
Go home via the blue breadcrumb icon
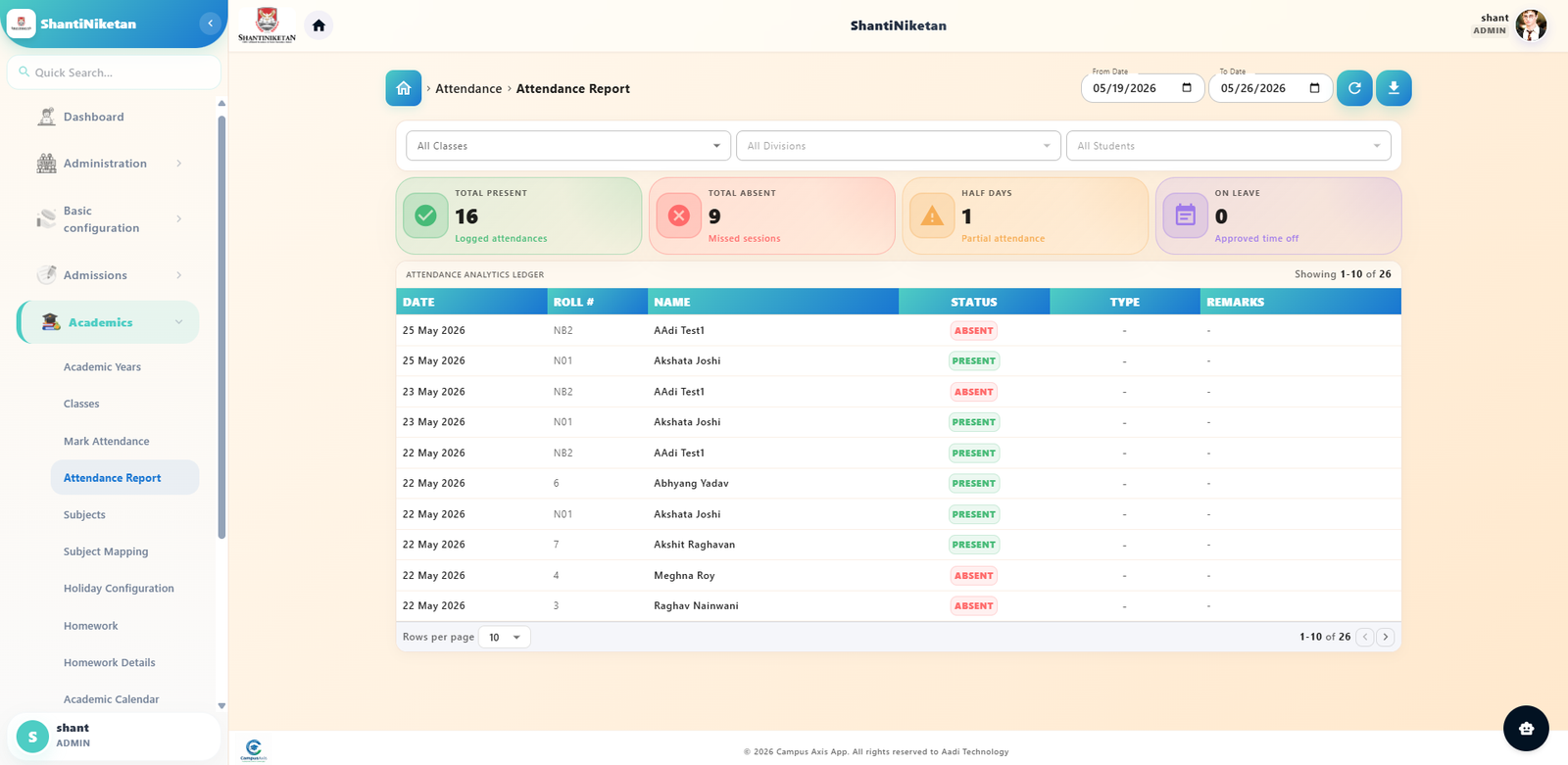coord(403,88)
